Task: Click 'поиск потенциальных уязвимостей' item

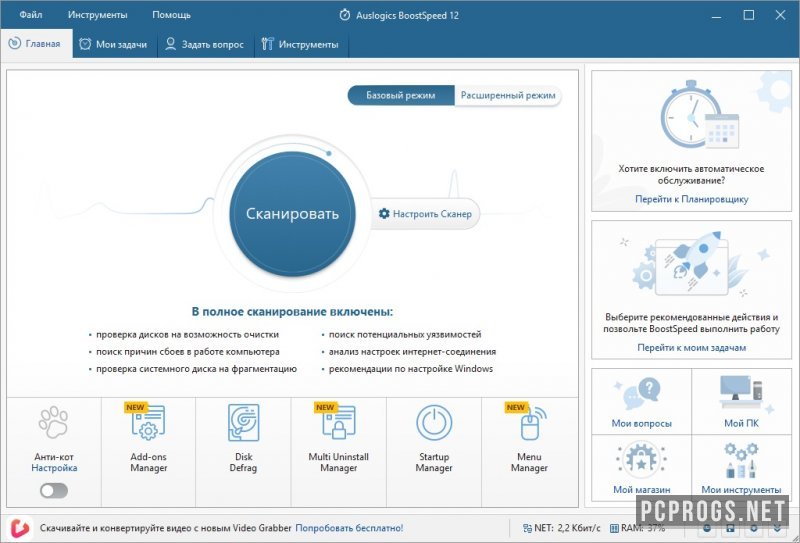Action: tap(405, 335)
